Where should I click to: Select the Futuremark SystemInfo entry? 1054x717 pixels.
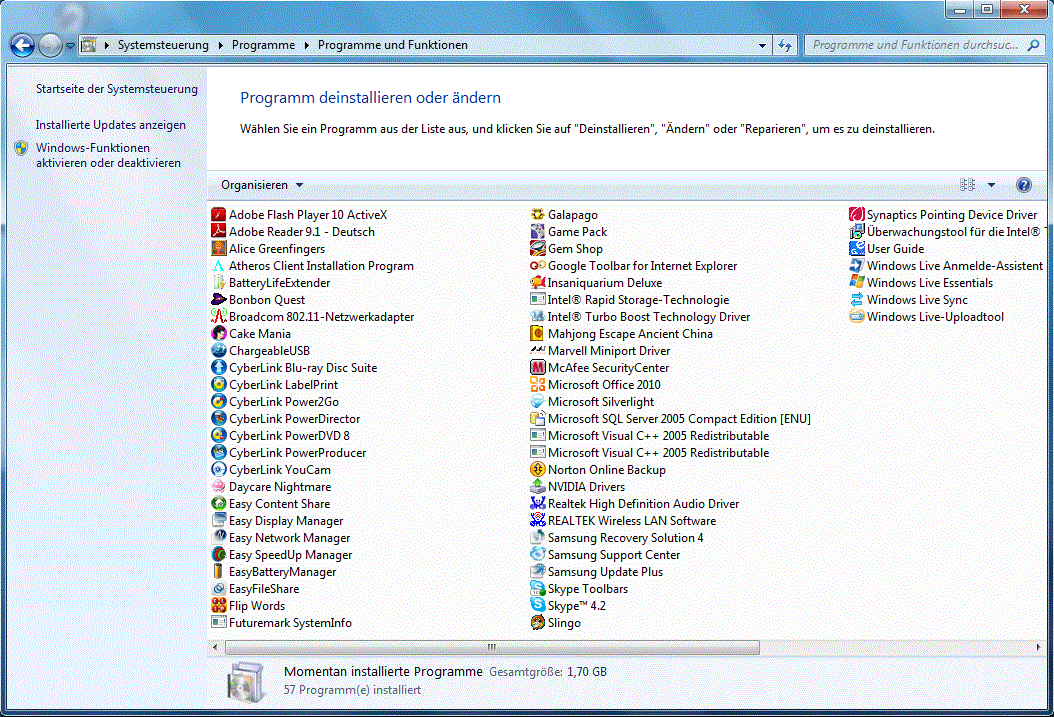pos(282,623)
